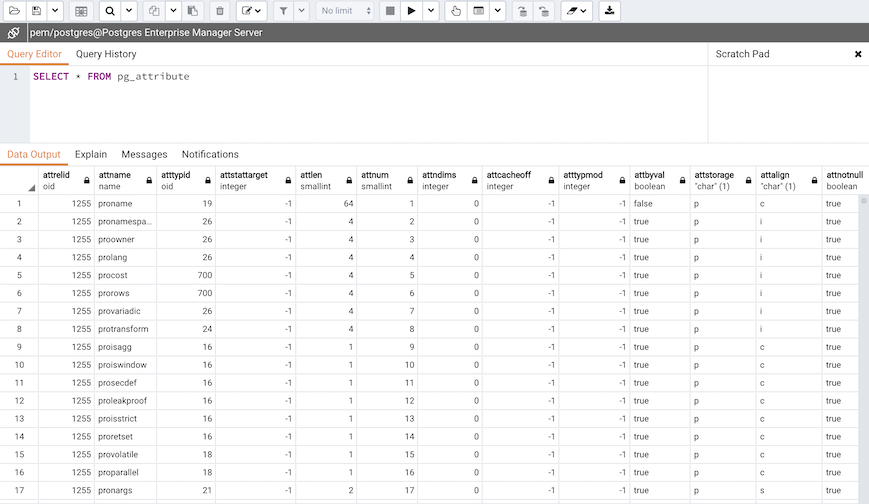The image size is (869, 504).
Task: Click the lock icon in attname header
Action: (x=149, y=180)
